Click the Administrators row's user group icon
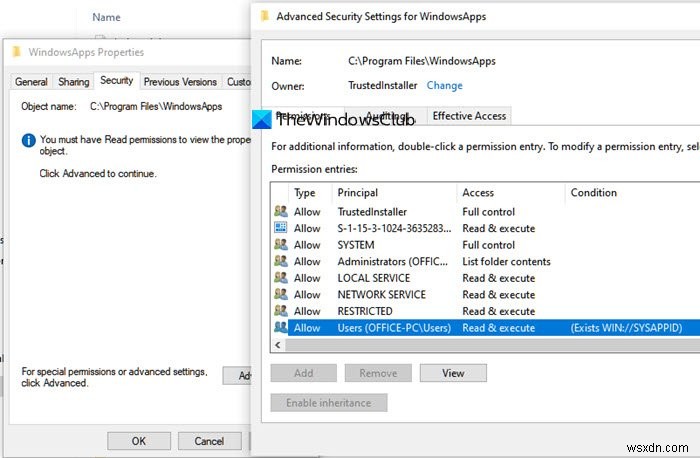 point(281,261)
